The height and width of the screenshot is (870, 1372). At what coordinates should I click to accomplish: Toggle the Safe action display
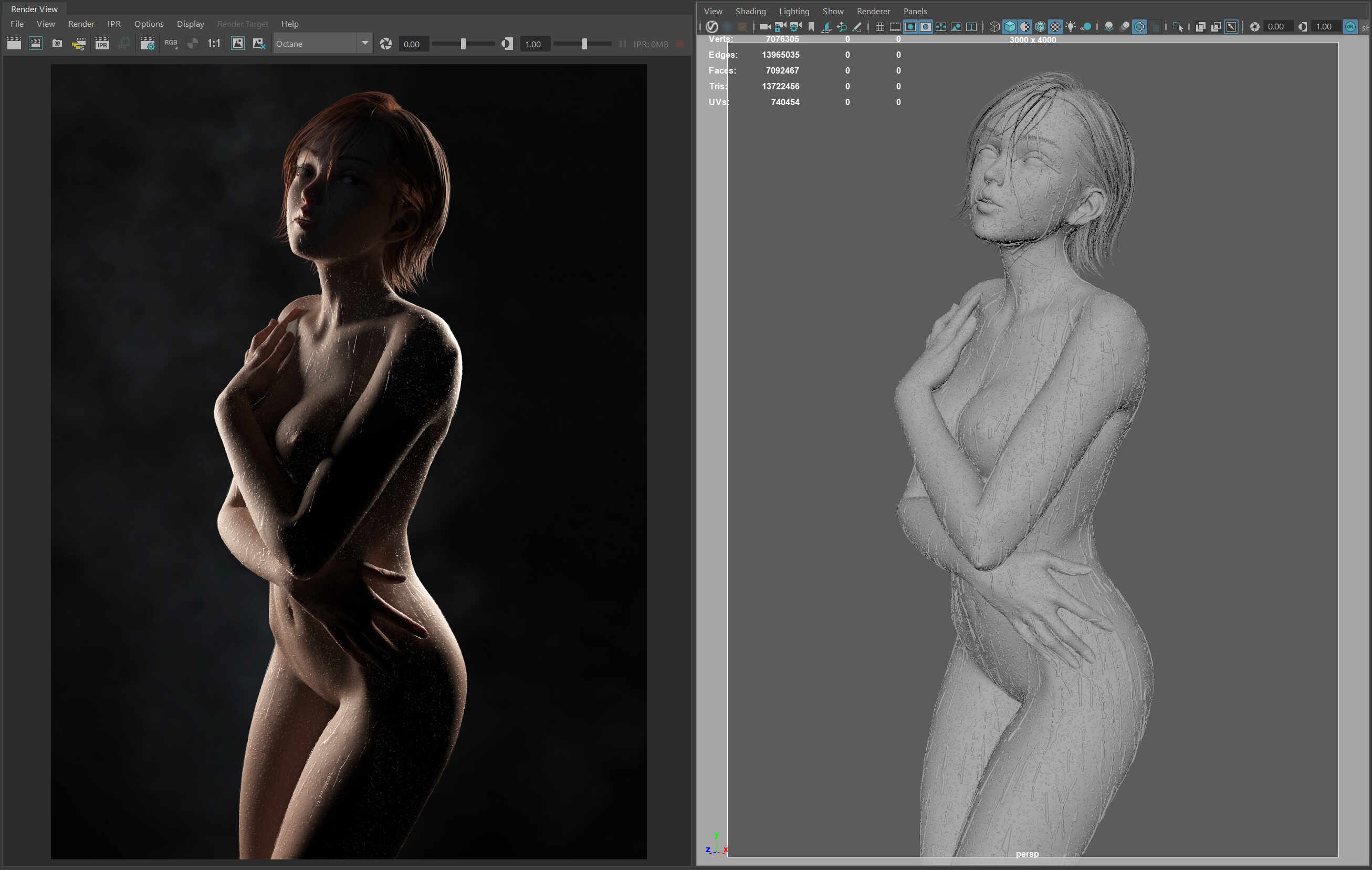956,27
